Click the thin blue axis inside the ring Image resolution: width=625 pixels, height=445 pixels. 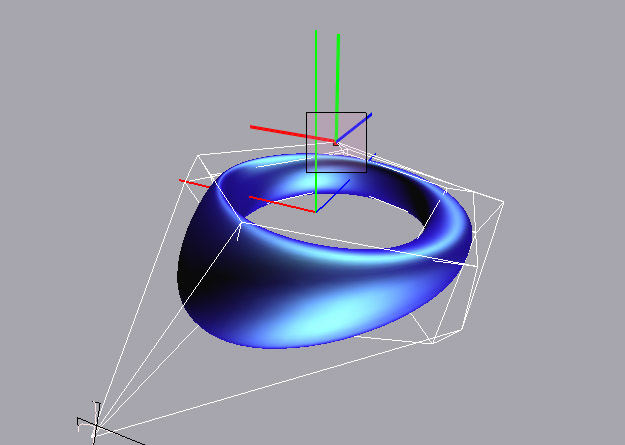[x=333, y=194]
